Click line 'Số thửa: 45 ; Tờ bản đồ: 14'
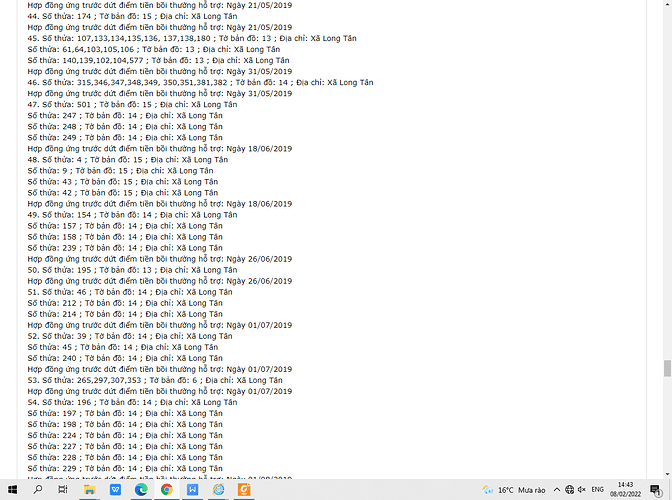This screenshot has height=500, width=672. click(x=123, y=347)
